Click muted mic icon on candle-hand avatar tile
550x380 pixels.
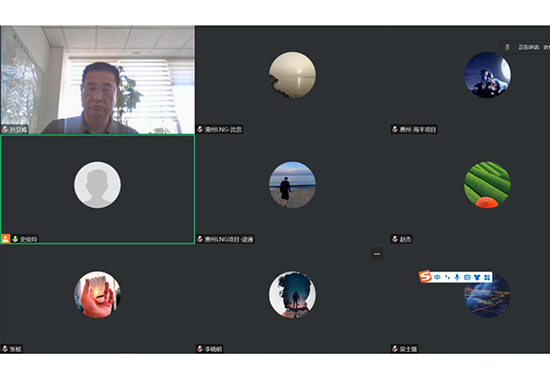point(5,349)
